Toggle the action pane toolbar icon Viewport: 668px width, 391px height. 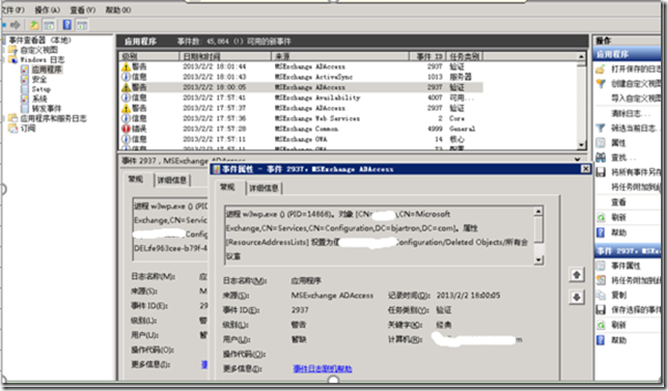pyautogui.click(x=82, y=25)
